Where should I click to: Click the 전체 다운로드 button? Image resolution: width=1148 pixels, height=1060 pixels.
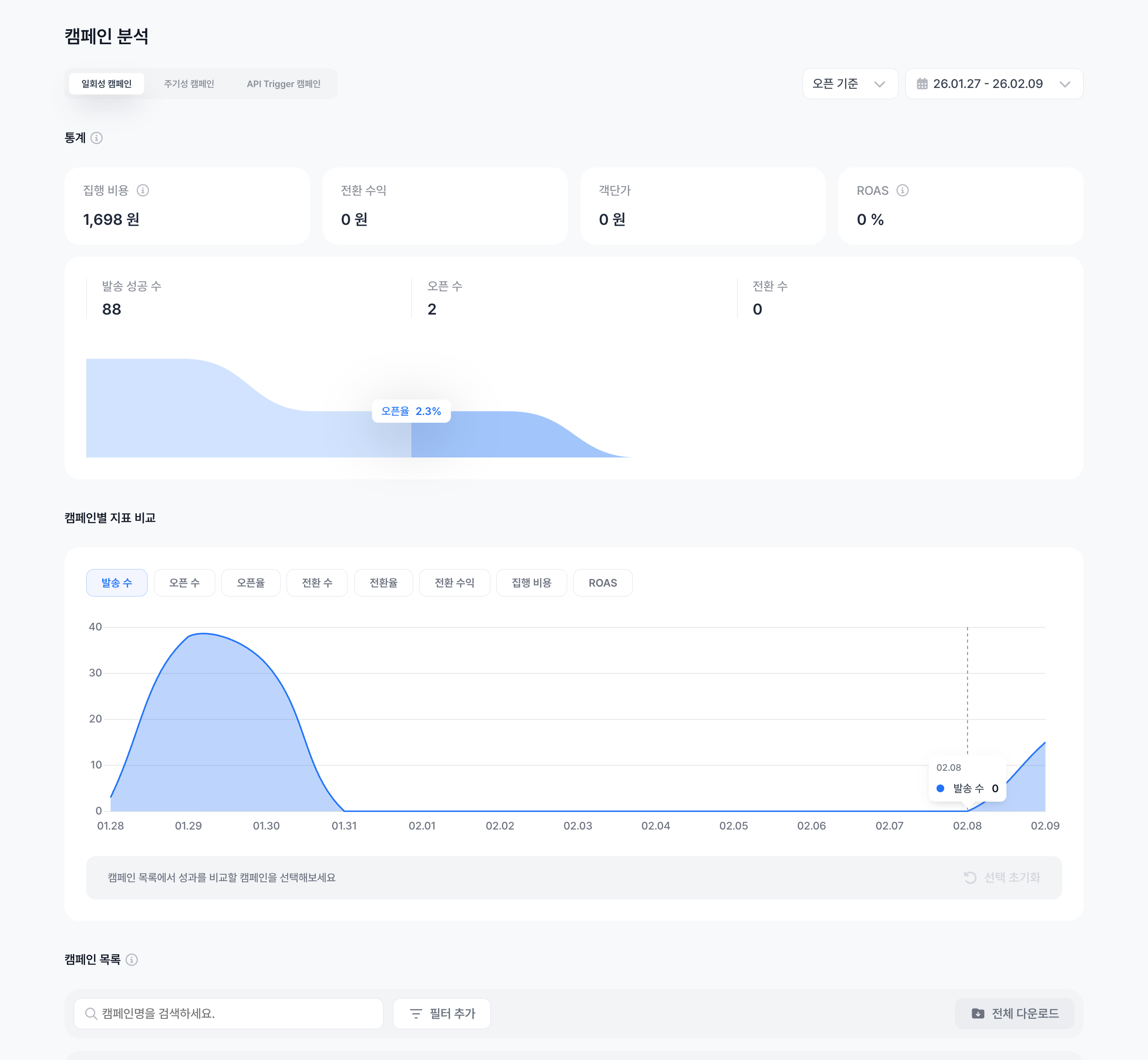point(1015,1014)
